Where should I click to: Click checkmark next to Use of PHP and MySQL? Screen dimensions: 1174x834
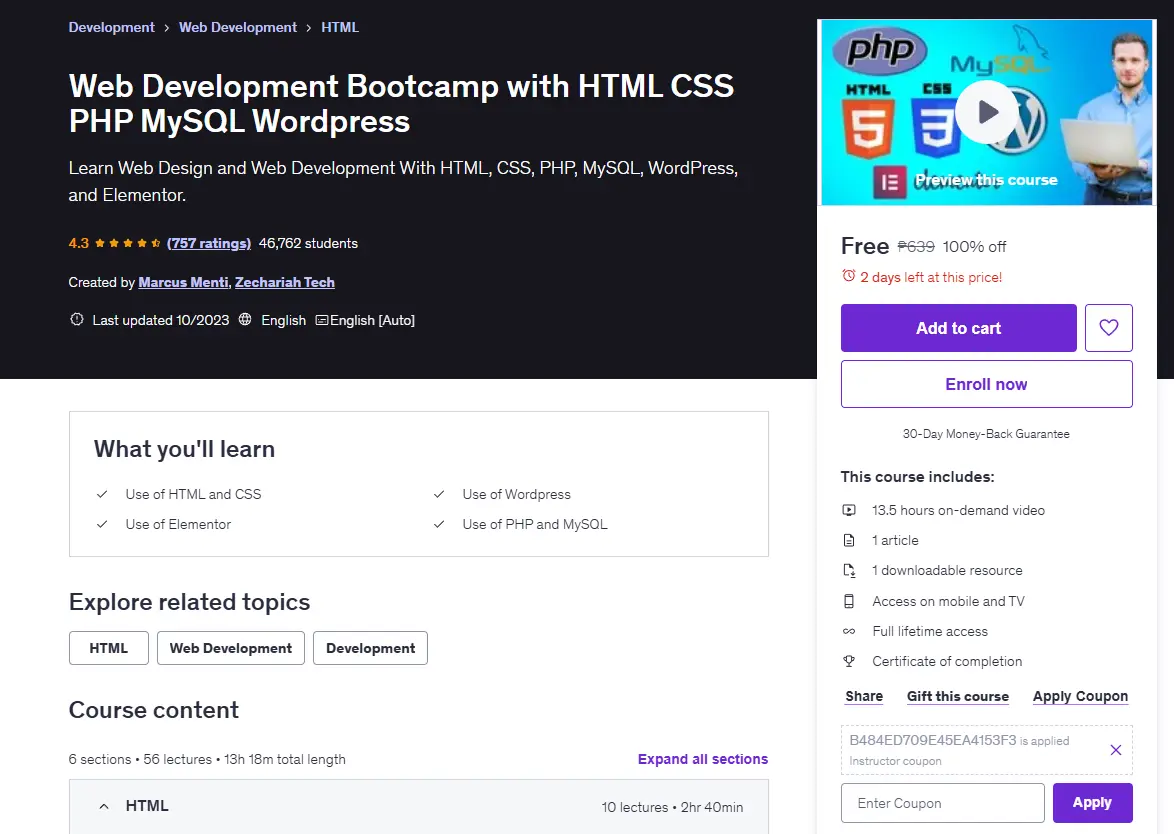pos(439,524)
